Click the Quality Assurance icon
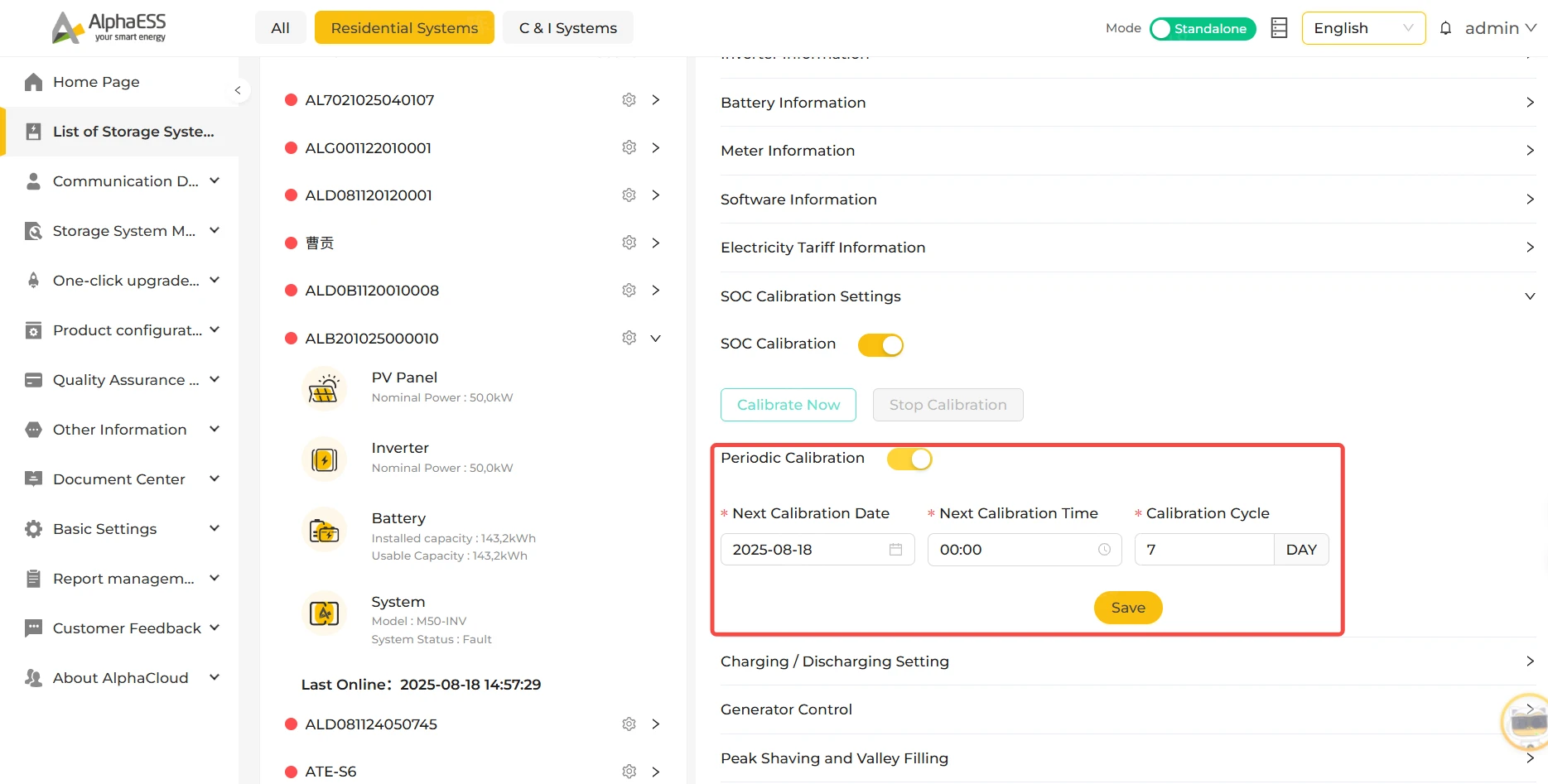This screenshot has width=1548, height=784. (33, 380)
